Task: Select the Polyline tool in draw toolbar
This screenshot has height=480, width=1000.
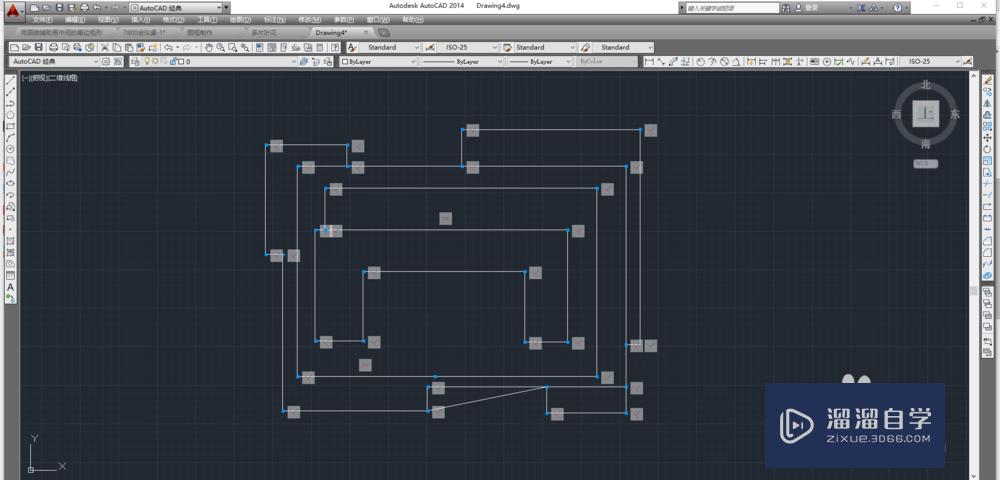Action: [10, 103]
